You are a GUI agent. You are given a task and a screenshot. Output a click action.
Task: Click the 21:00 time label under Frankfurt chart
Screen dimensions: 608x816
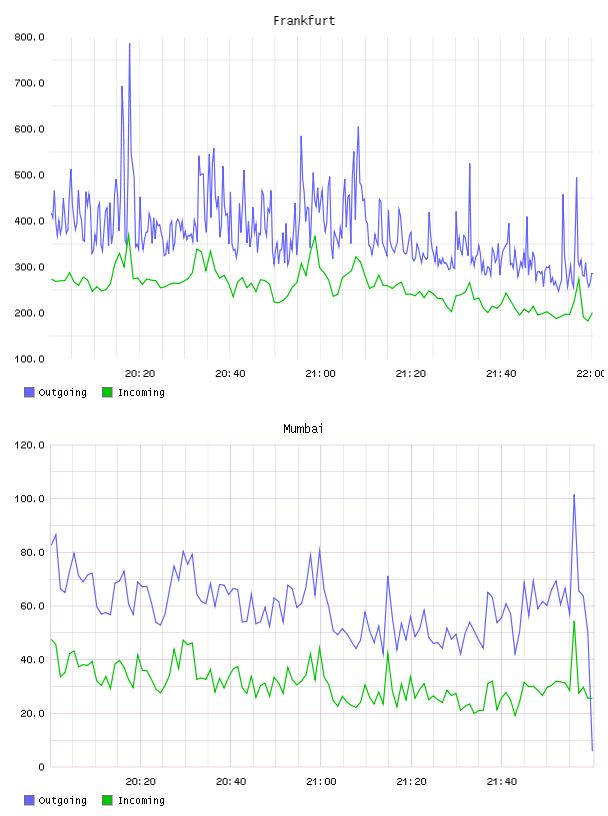point(321,374)
